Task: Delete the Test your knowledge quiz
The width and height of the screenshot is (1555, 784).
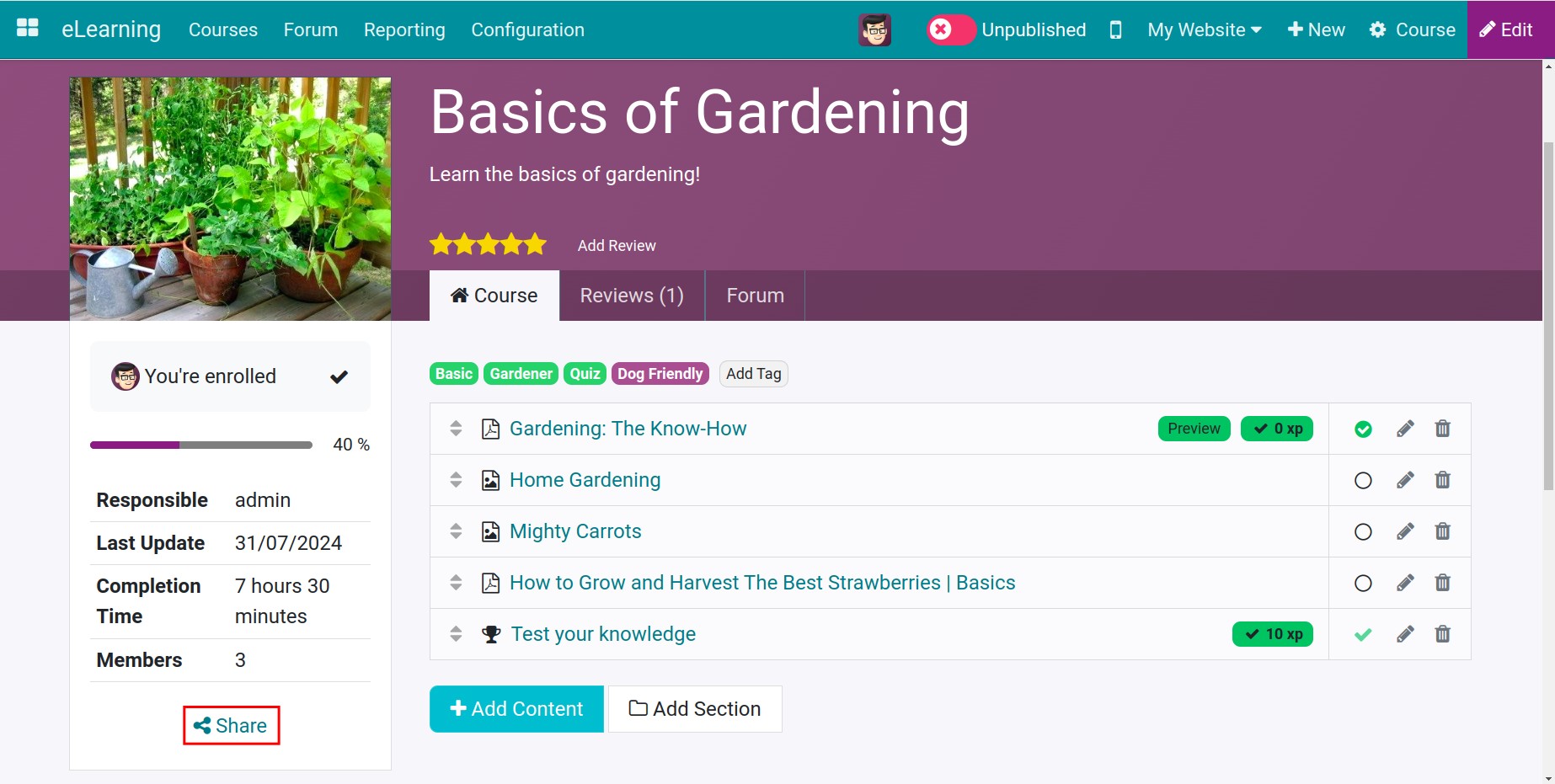Action: click(1443, 634)
